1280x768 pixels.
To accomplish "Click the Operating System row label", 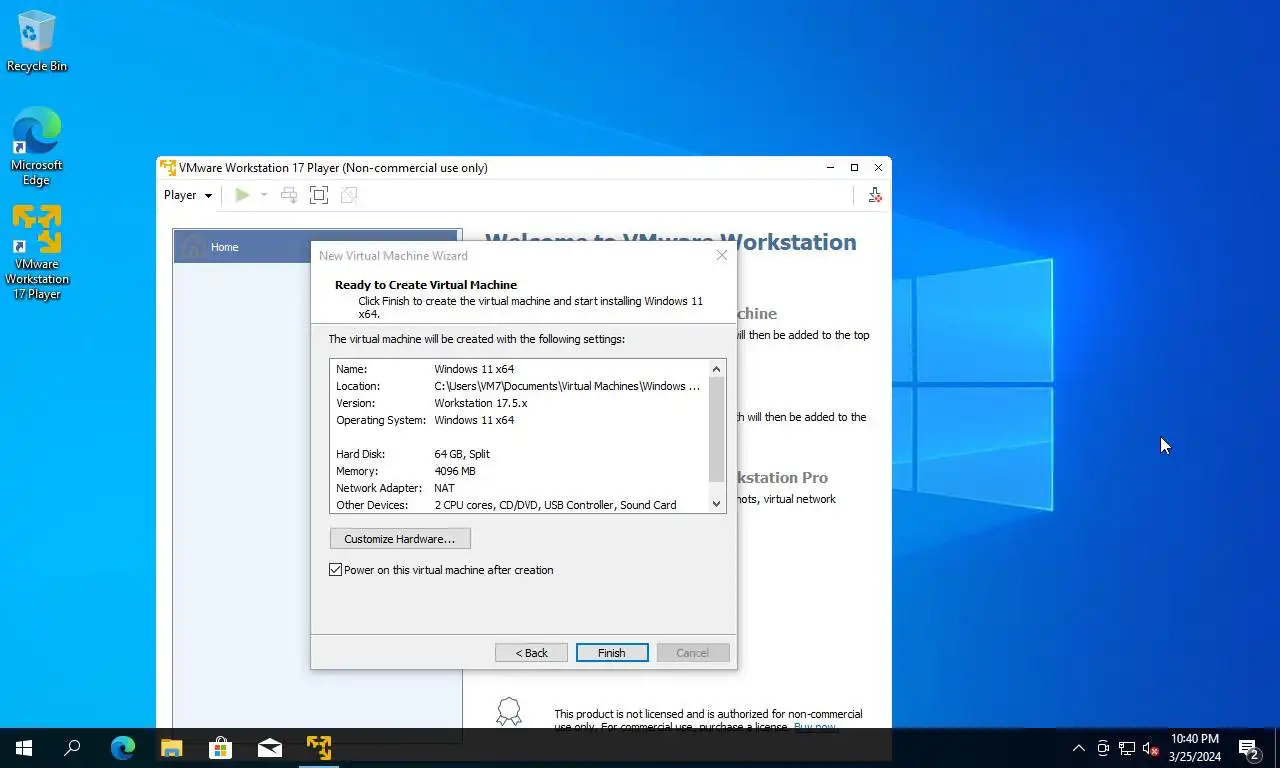I will coord(379,420).
